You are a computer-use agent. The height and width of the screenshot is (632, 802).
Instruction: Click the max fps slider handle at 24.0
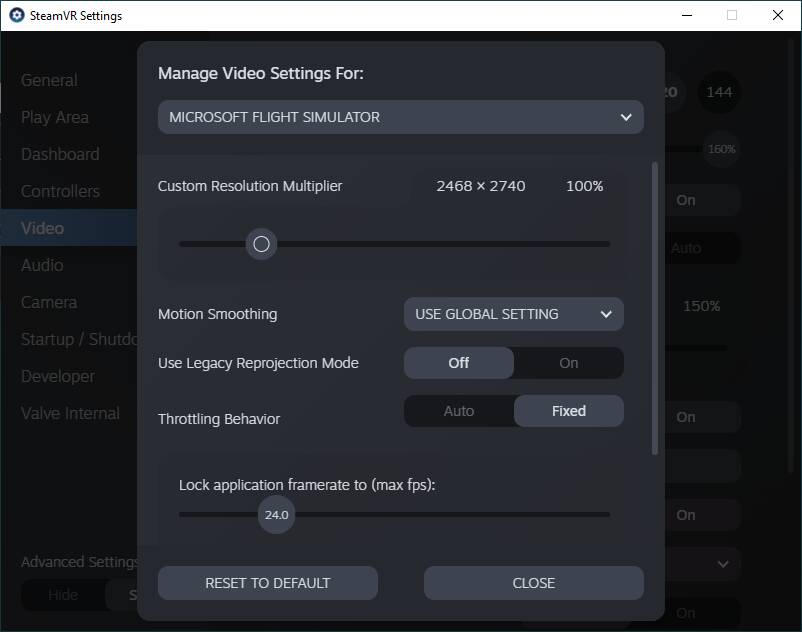tap(276, 515)
